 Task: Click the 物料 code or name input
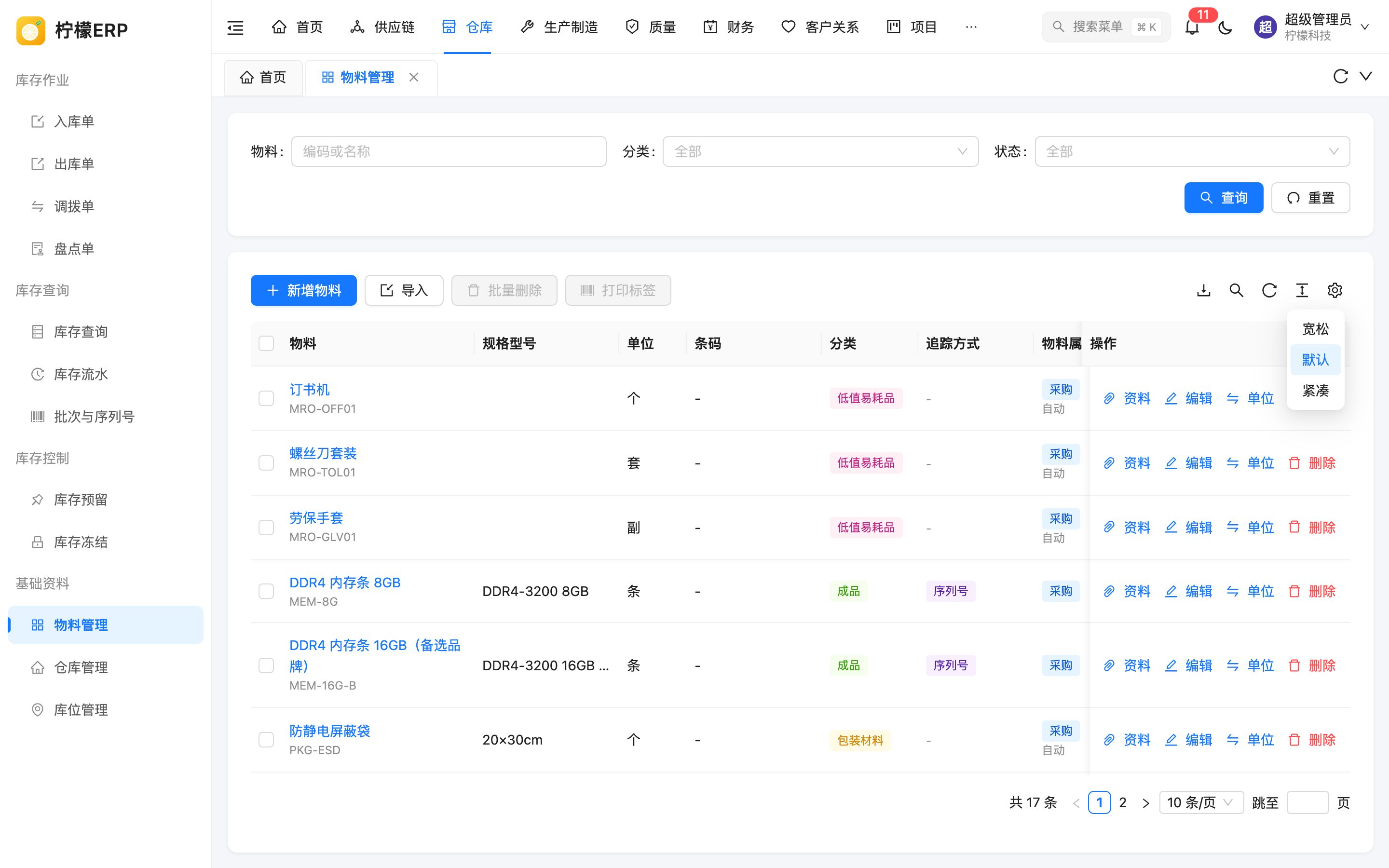coord(449,151)
